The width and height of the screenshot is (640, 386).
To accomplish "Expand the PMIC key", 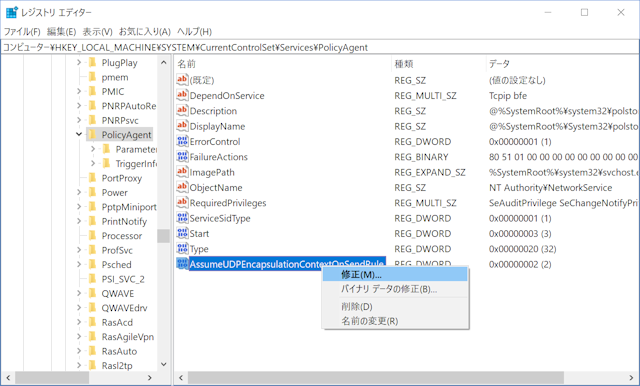I will point(79,91).
